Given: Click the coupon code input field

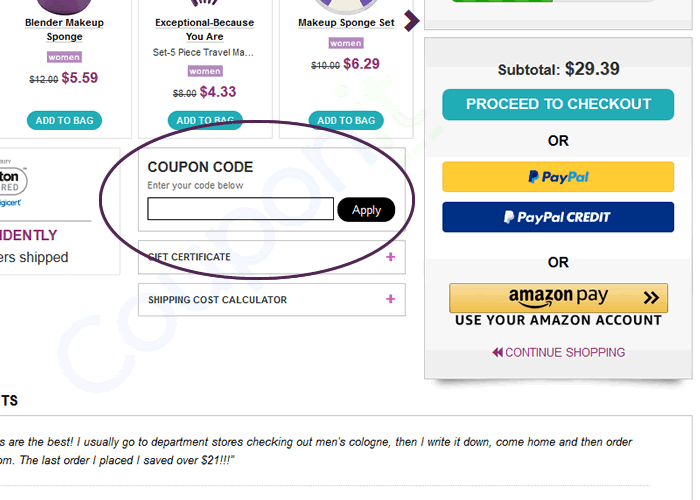Looking at the screenshot, I should tap(240, 209).
